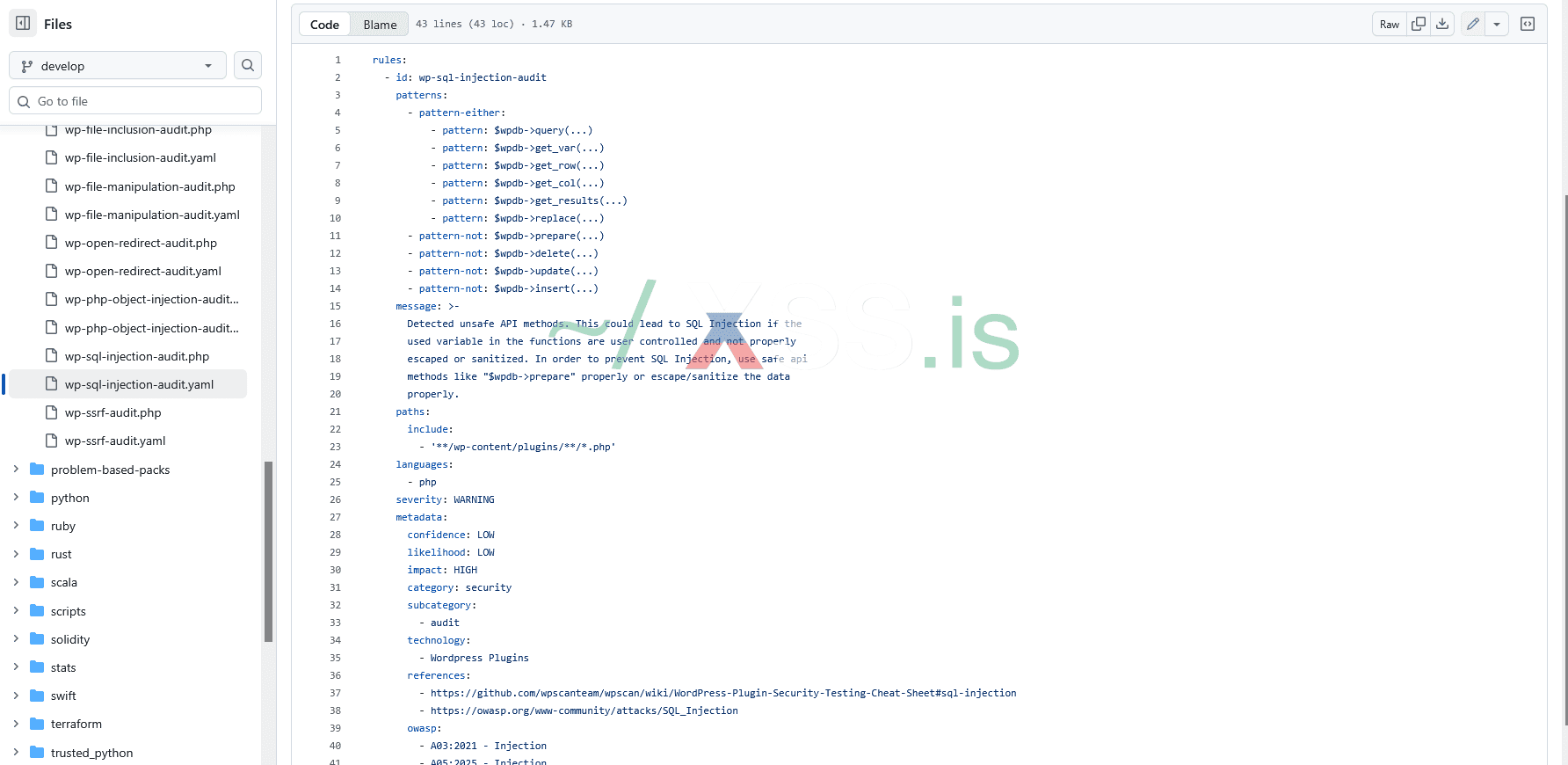
Task: Click 'id: wp-sql-injection-audit' line text
Action: [x=471, y=77]
